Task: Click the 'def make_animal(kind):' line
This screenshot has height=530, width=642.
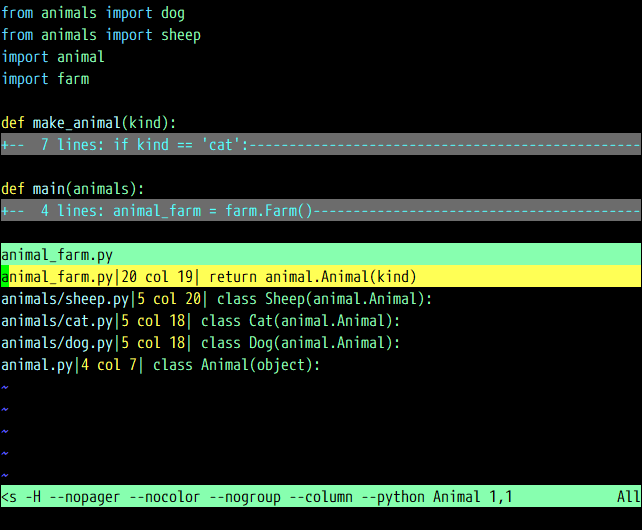Action: point(89,123)
